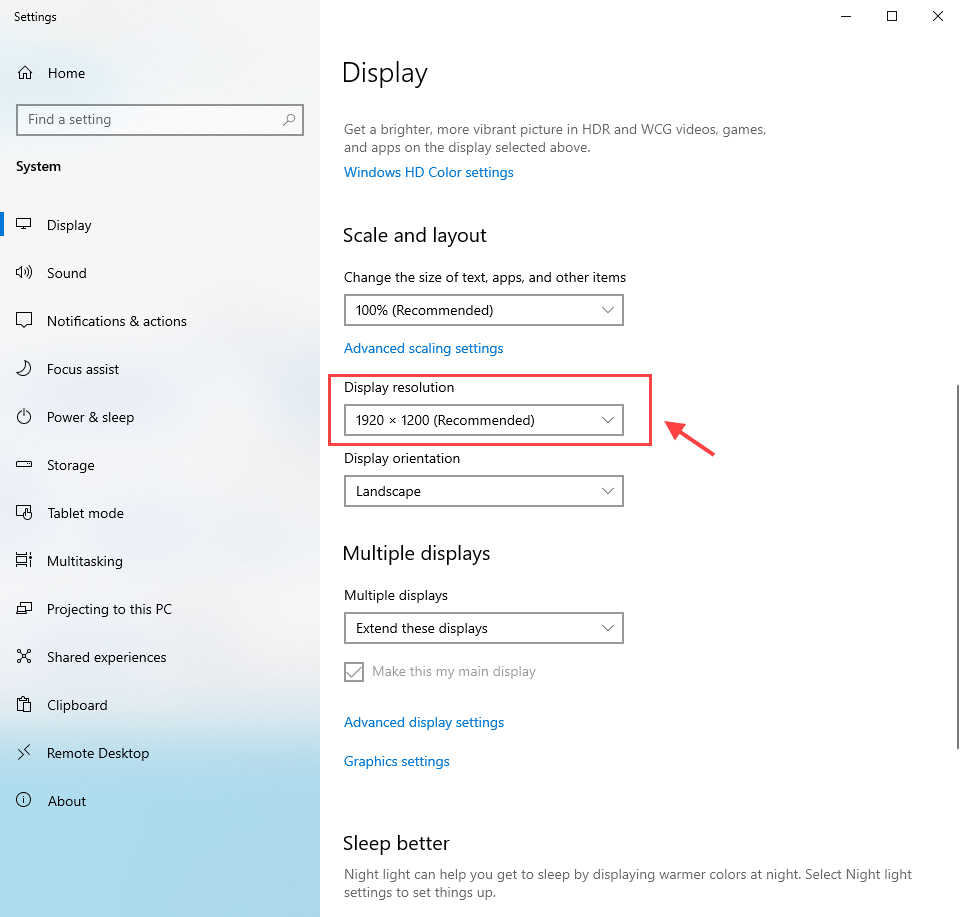Click the Advanced display settings link
This screenshot has height=917, width=961.
pos(423,722)
